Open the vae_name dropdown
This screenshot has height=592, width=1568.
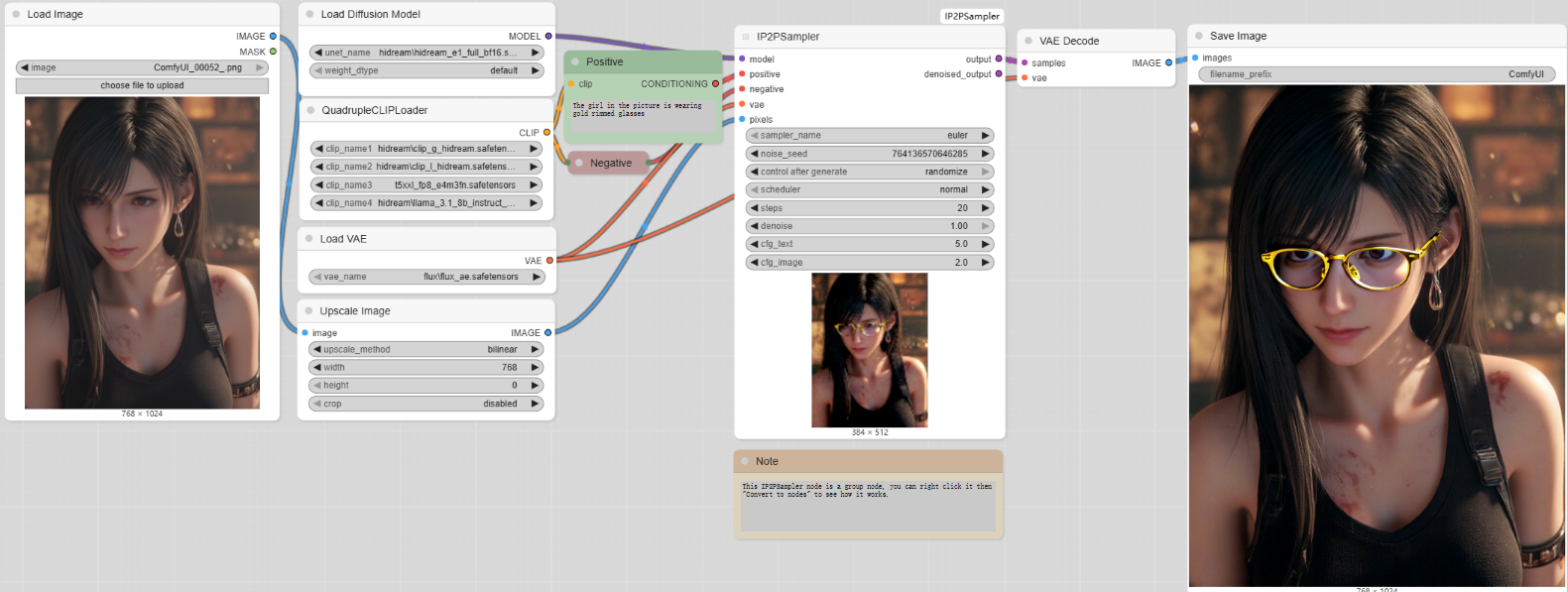[427, 277]
